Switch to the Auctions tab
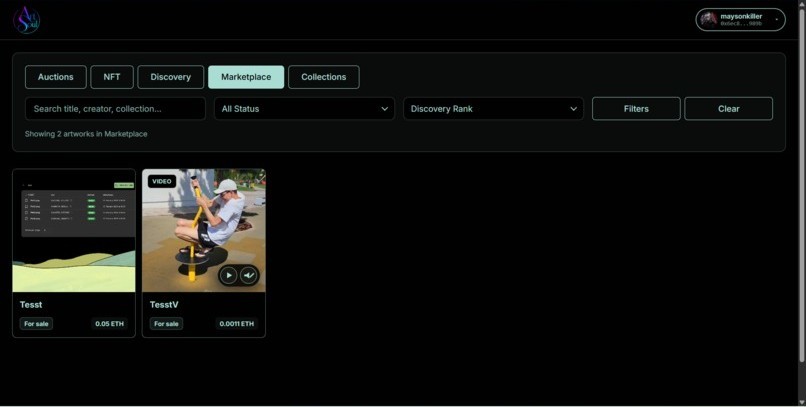806x407 pixels. click(56, 77)
